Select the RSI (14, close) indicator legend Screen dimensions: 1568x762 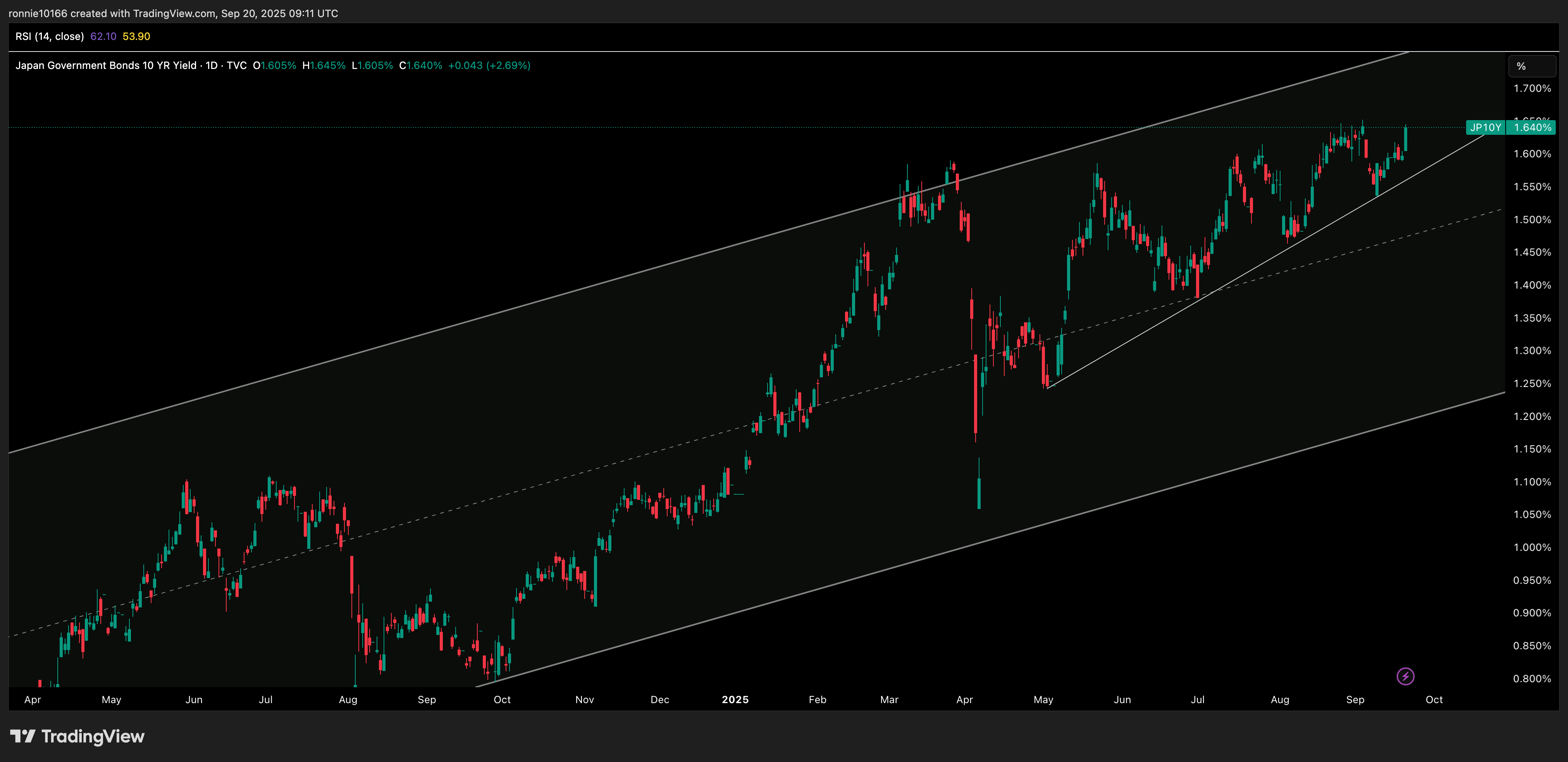(x=49, y=36)
